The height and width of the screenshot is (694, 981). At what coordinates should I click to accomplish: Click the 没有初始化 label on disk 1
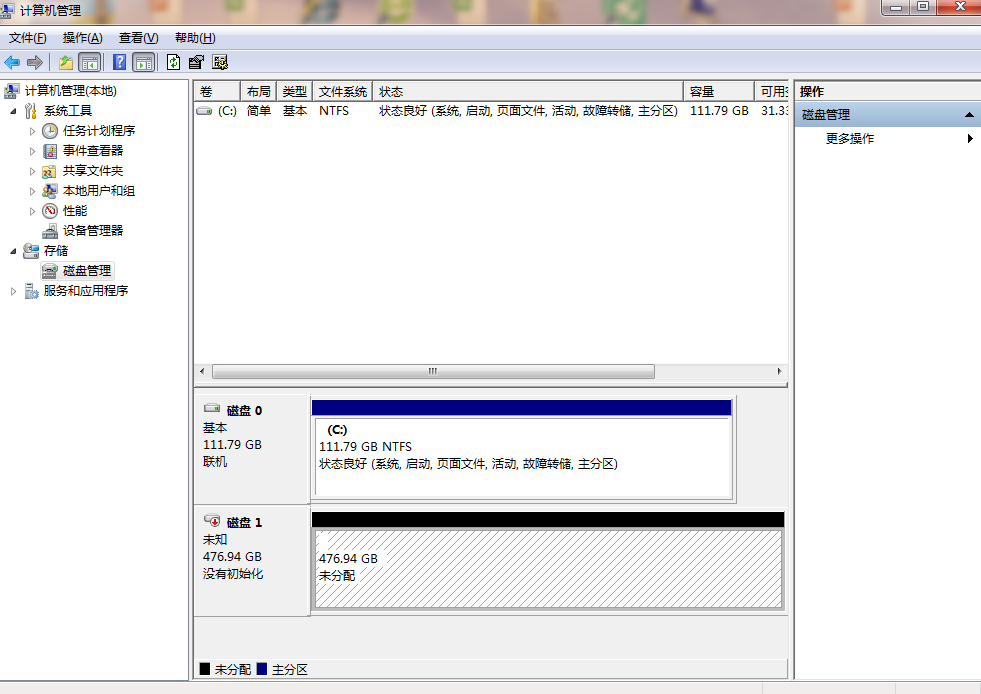[233, 574]
